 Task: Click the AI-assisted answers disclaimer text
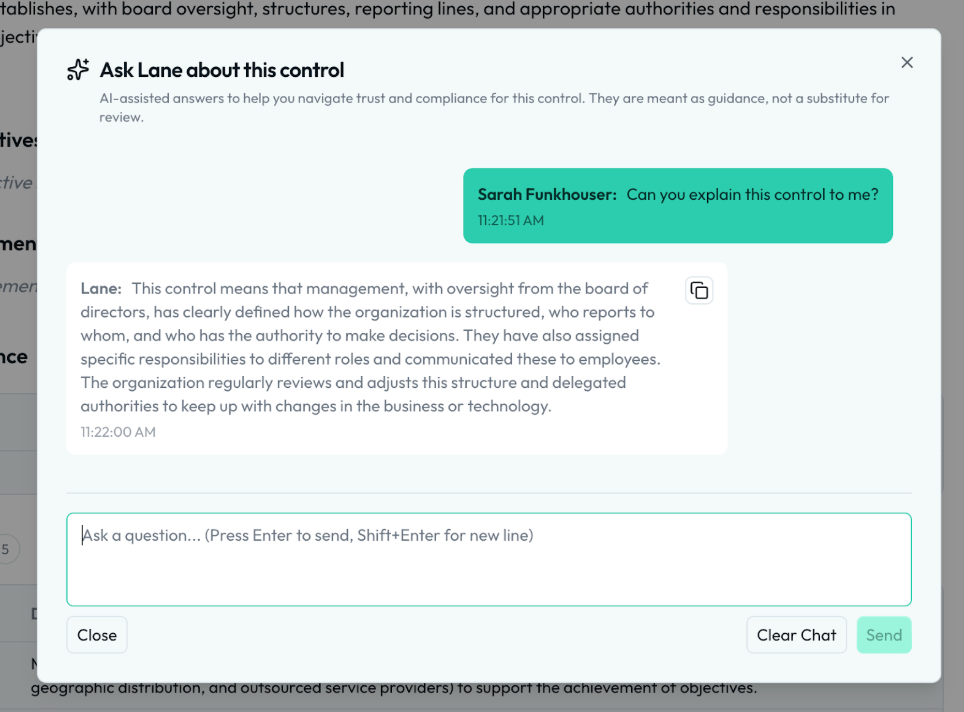tap(493, 99)
